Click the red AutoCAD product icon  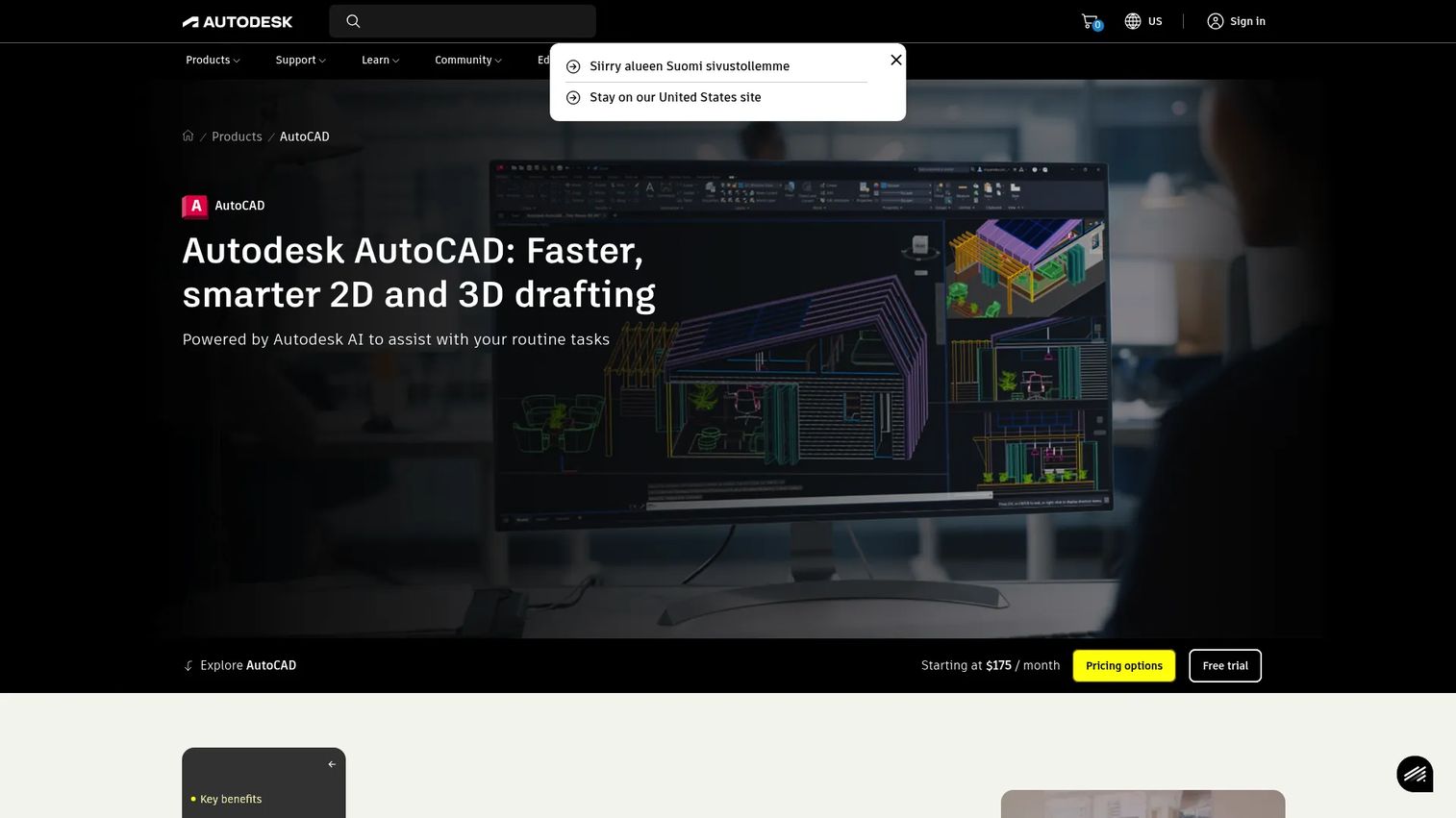(x=195, y=206)
